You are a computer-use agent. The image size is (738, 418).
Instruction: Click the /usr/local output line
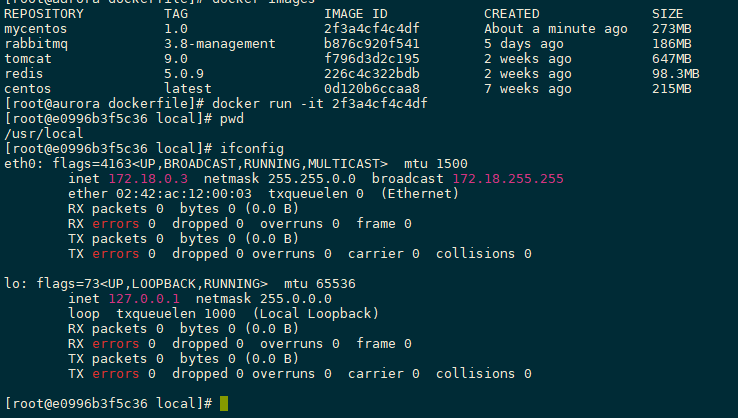(x=43, y=134)
